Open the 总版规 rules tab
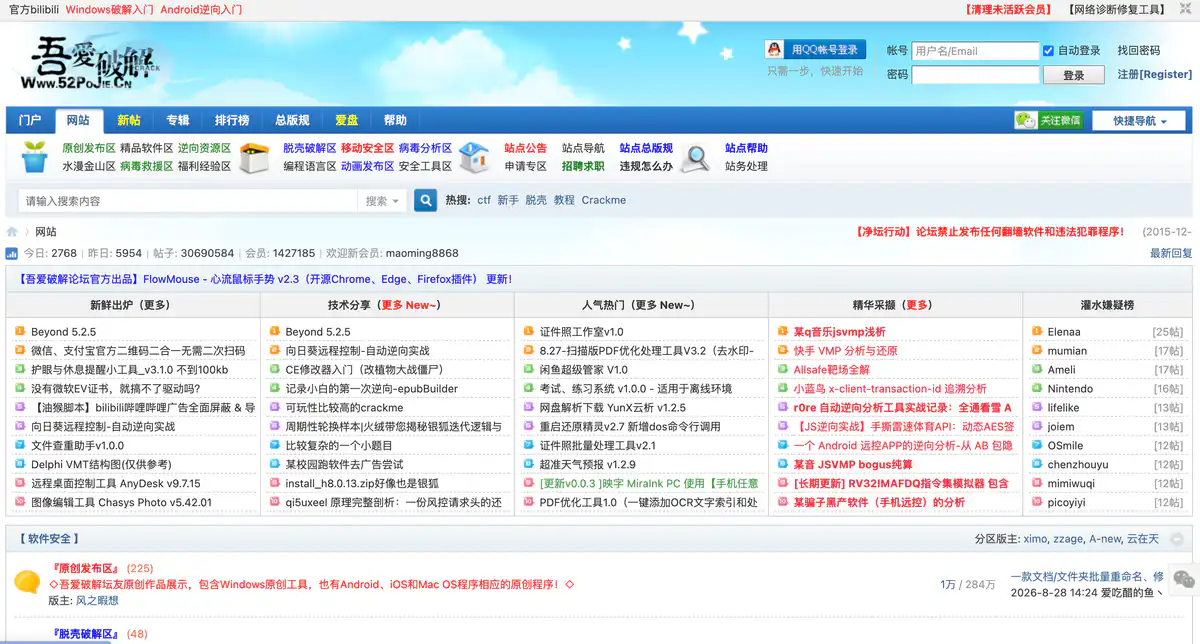This screenshot has height=644, width=1200. tap(292, 120)
